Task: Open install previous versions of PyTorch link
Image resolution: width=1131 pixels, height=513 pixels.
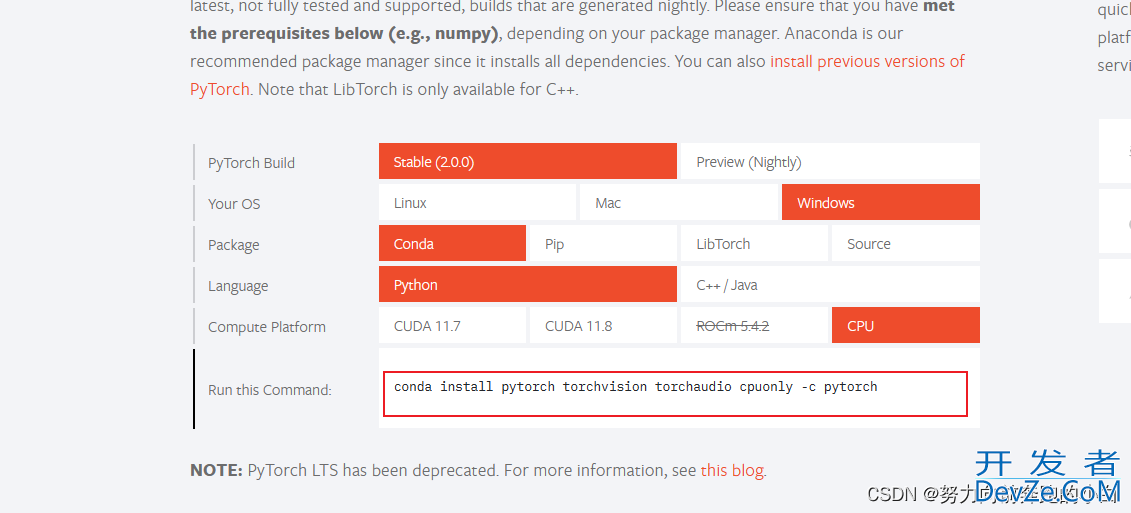Action: [x=577, y=75]
